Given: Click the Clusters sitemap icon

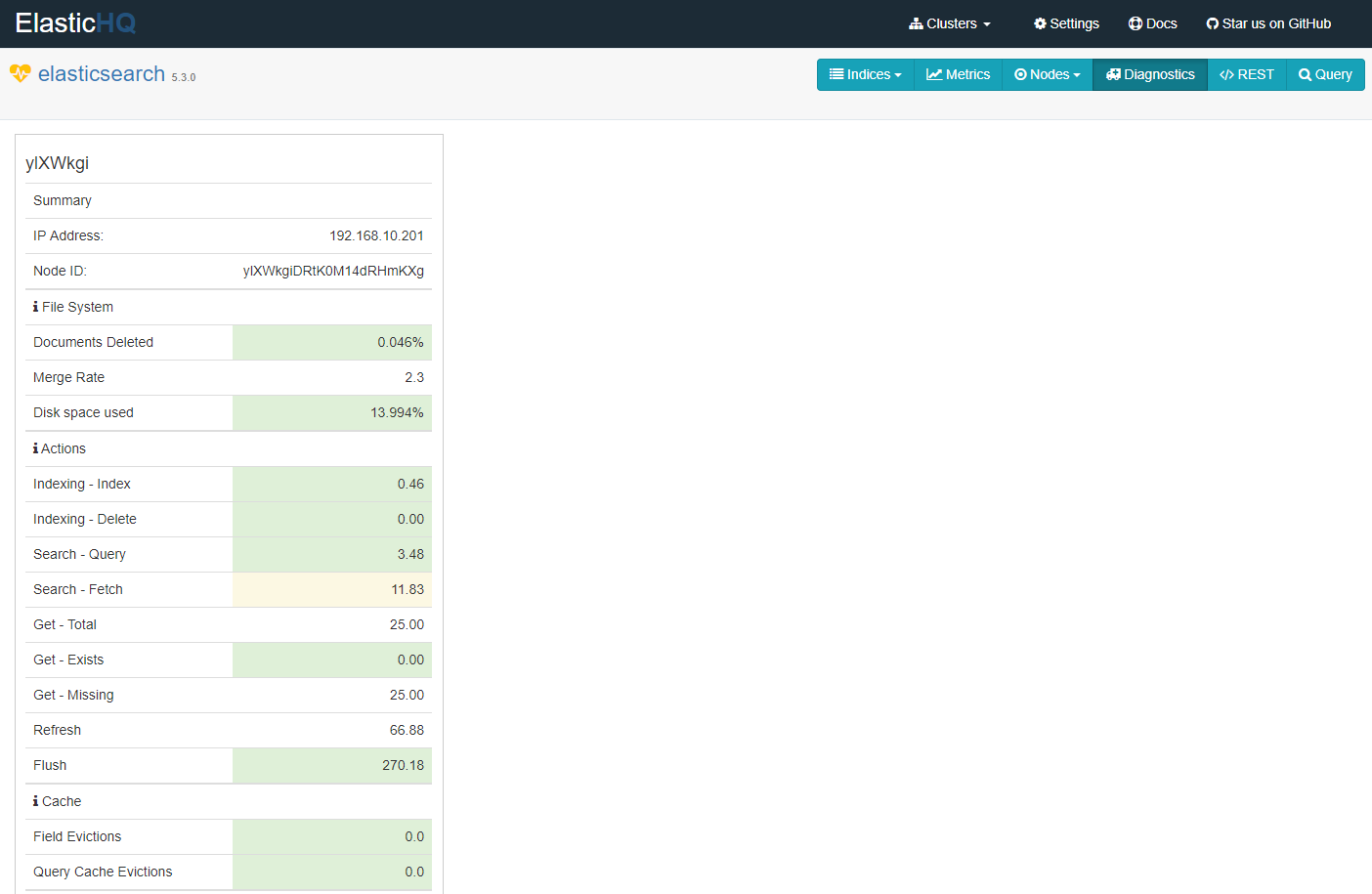Looking at the screenshot, I should coord(916,23).
